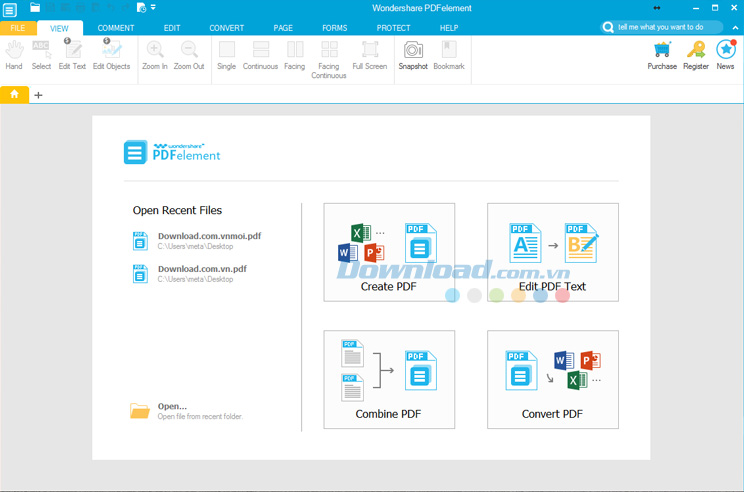The height and width of the screenshot is (492, 744).
Task: Switch to Facing page layout
Action: click(x=295, y=56)
